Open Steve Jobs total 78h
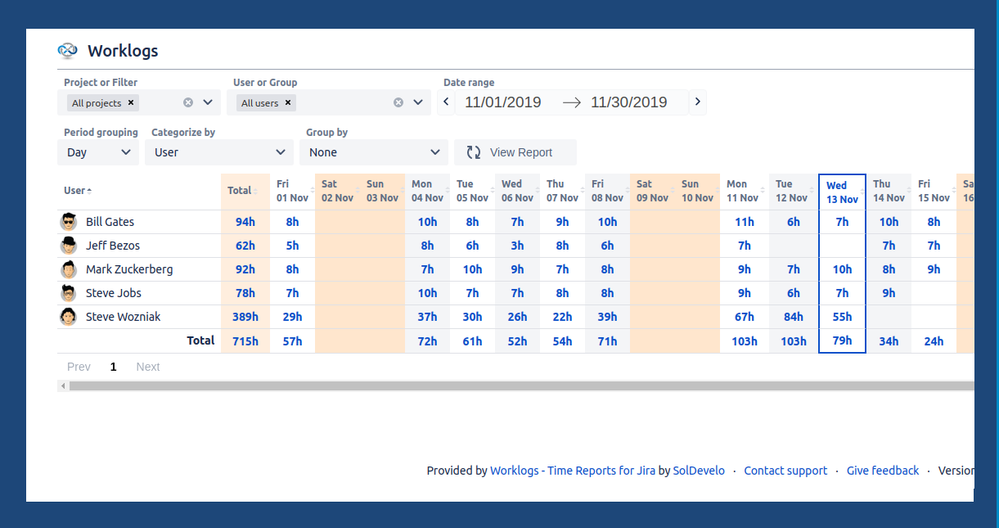Viewport: 999px width, 528px height. [245, 293]
